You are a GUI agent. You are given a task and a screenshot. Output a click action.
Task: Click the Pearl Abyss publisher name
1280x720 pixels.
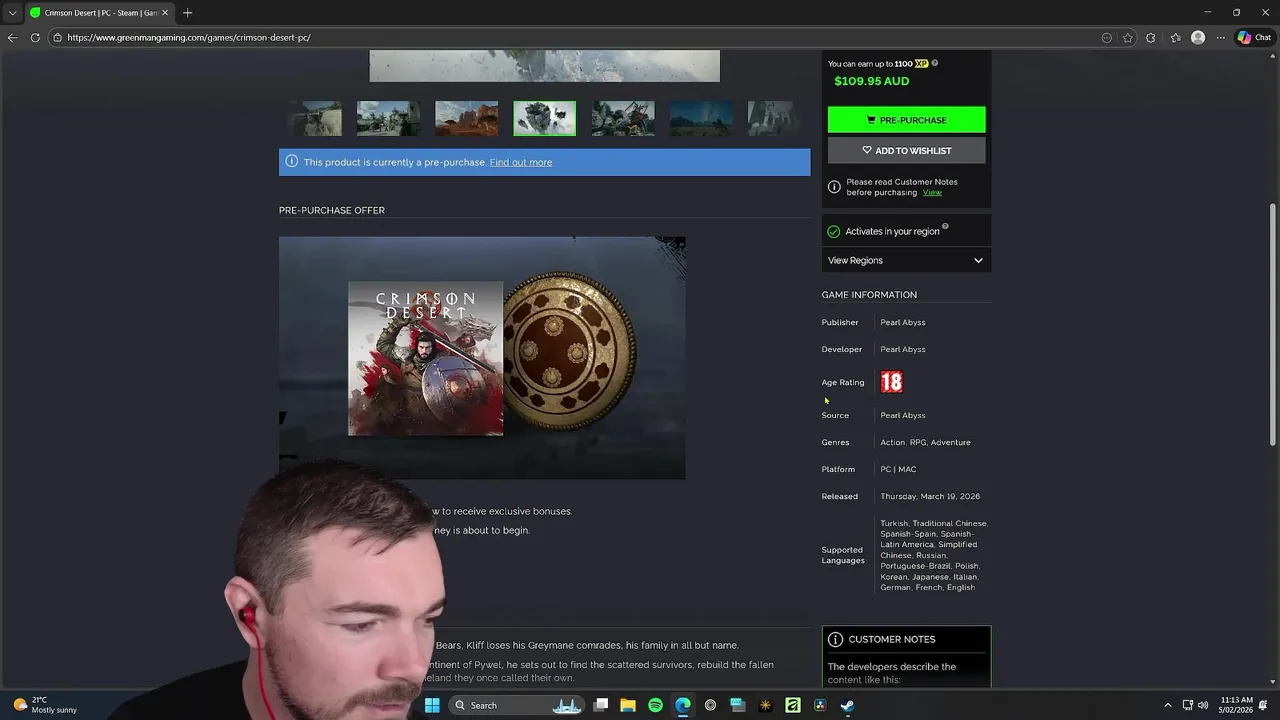903,322
